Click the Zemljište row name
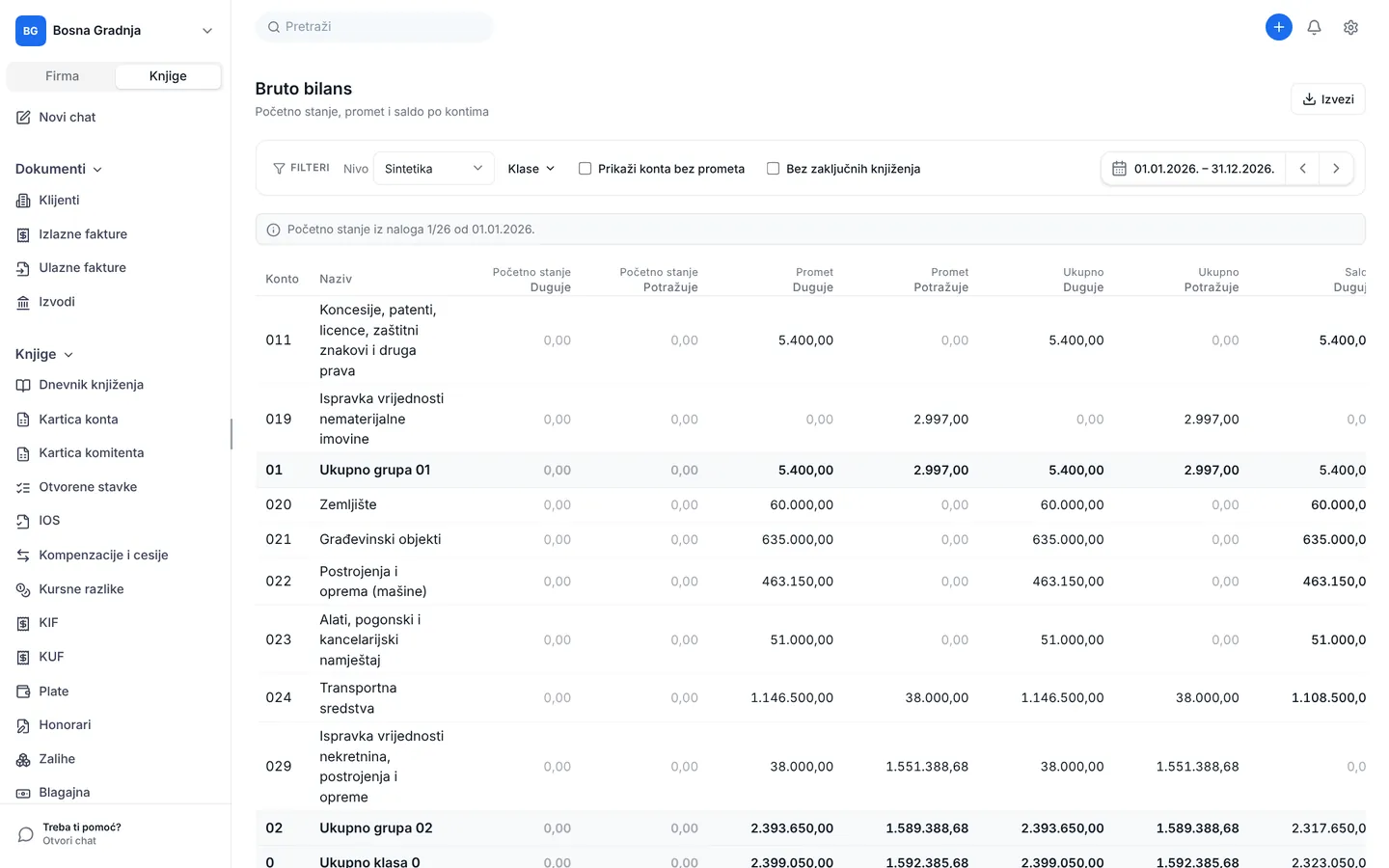The height and width of the screenshot is (868, 1389). (x=348, y=504)
